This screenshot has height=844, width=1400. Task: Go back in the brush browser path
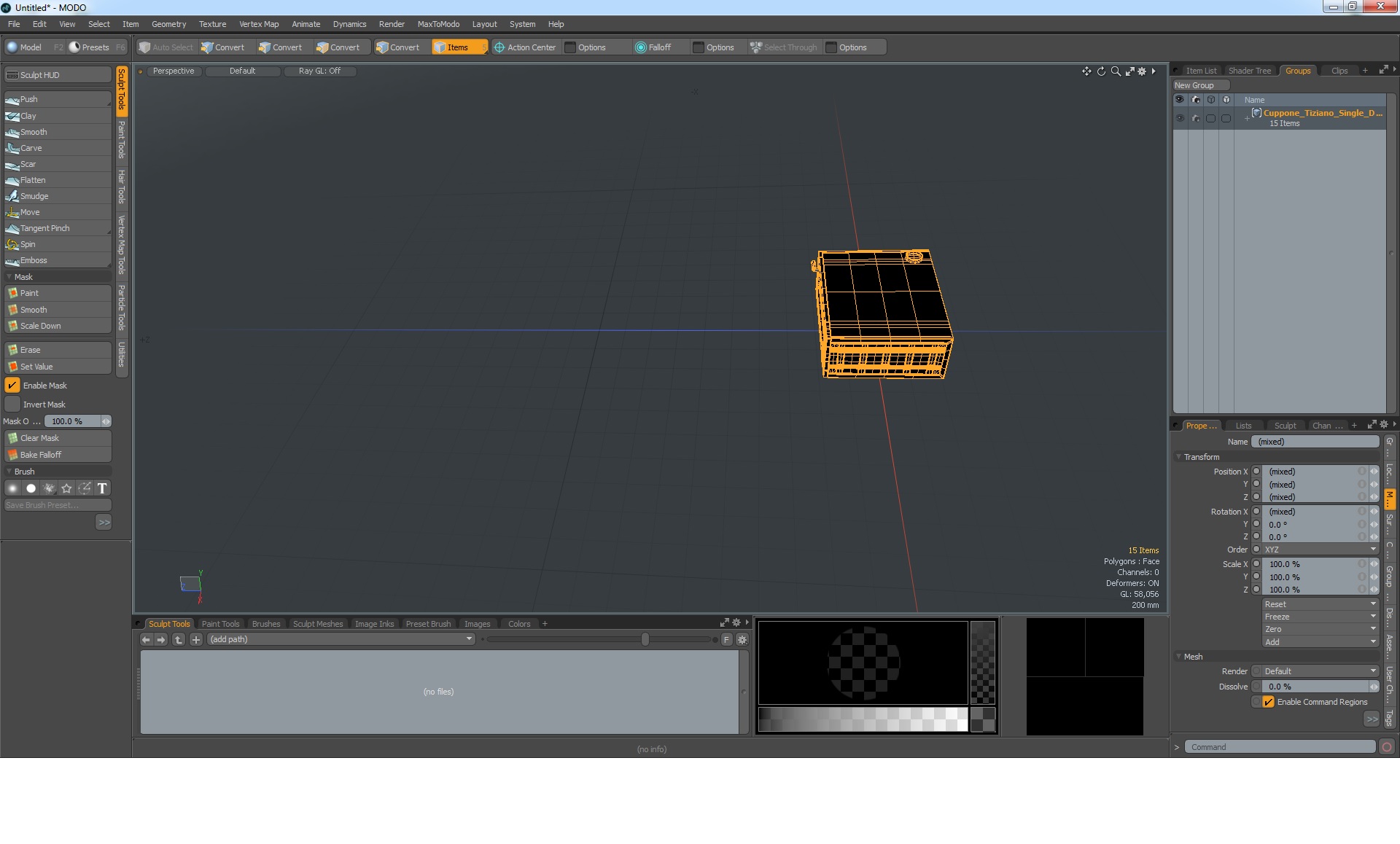[x=146, y=639]
